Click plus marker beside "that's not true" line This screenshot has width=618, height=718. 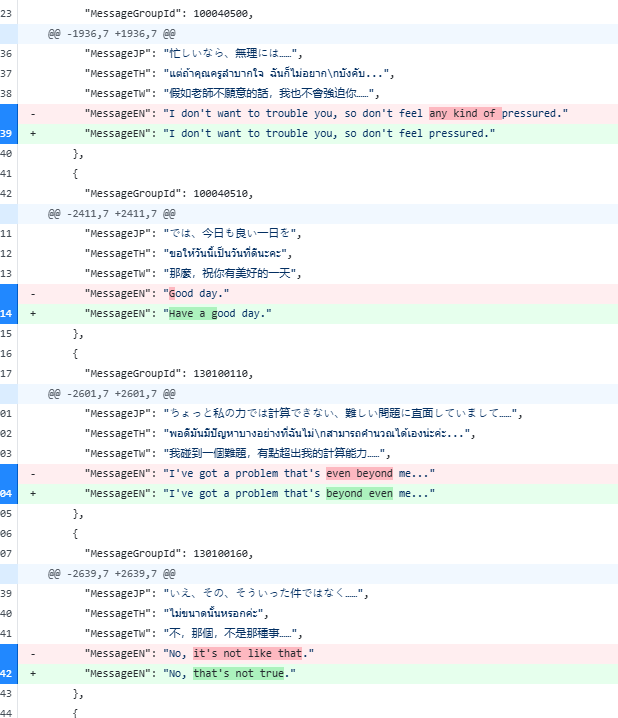click(33, 674)
